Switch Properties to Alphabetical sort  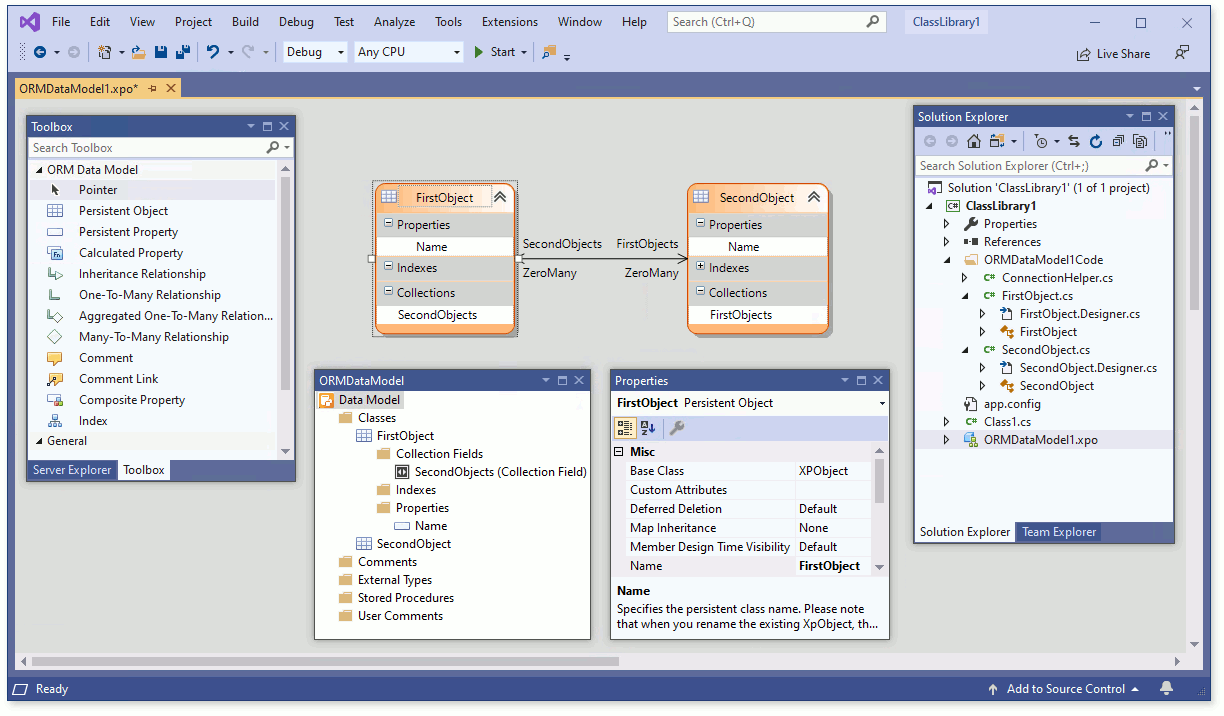[x=647, y=428]
